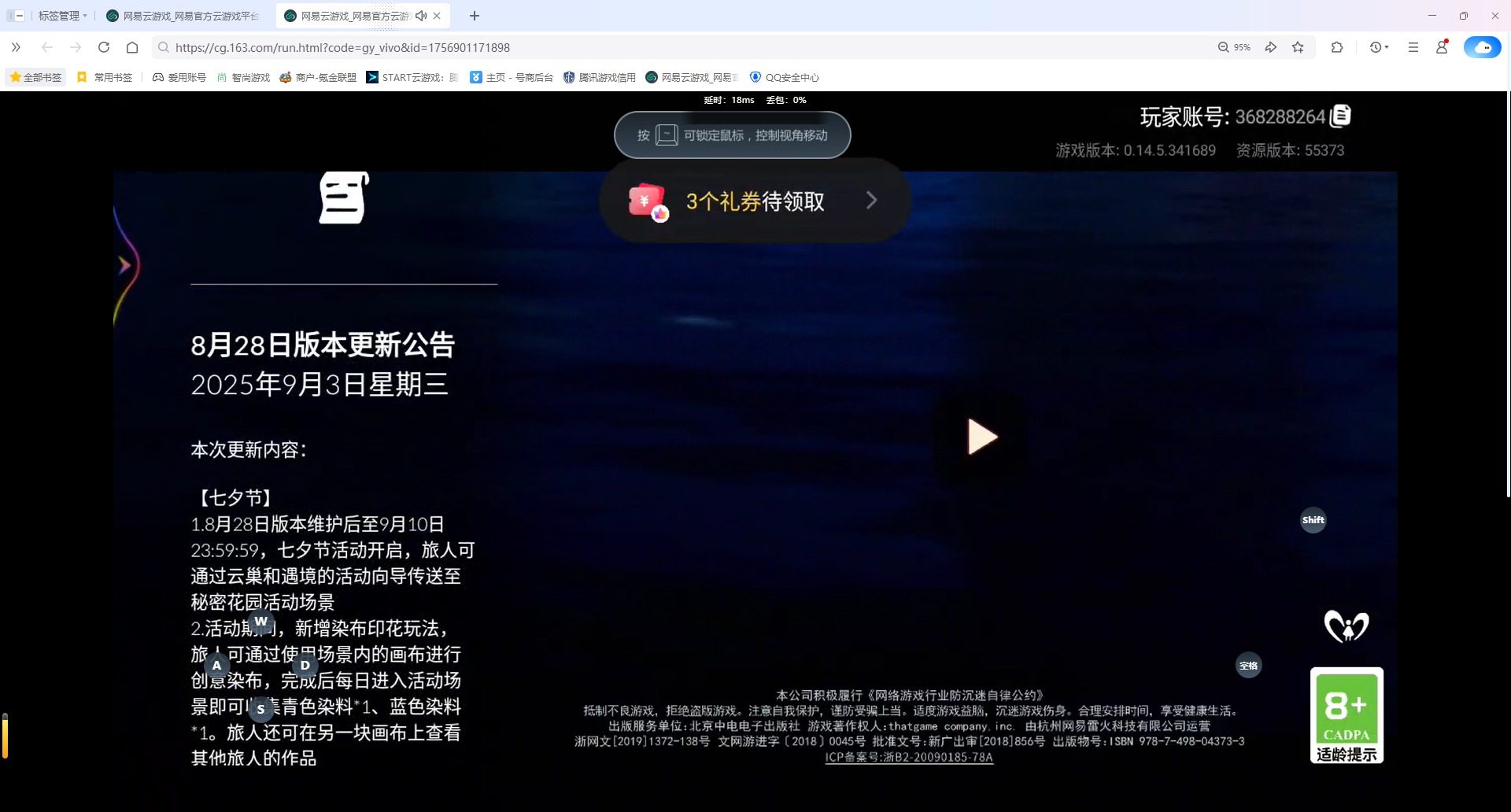Viewport: 1511px width, 812px height.
Task: Copy the player account number icon
Action: (1340, 116)
